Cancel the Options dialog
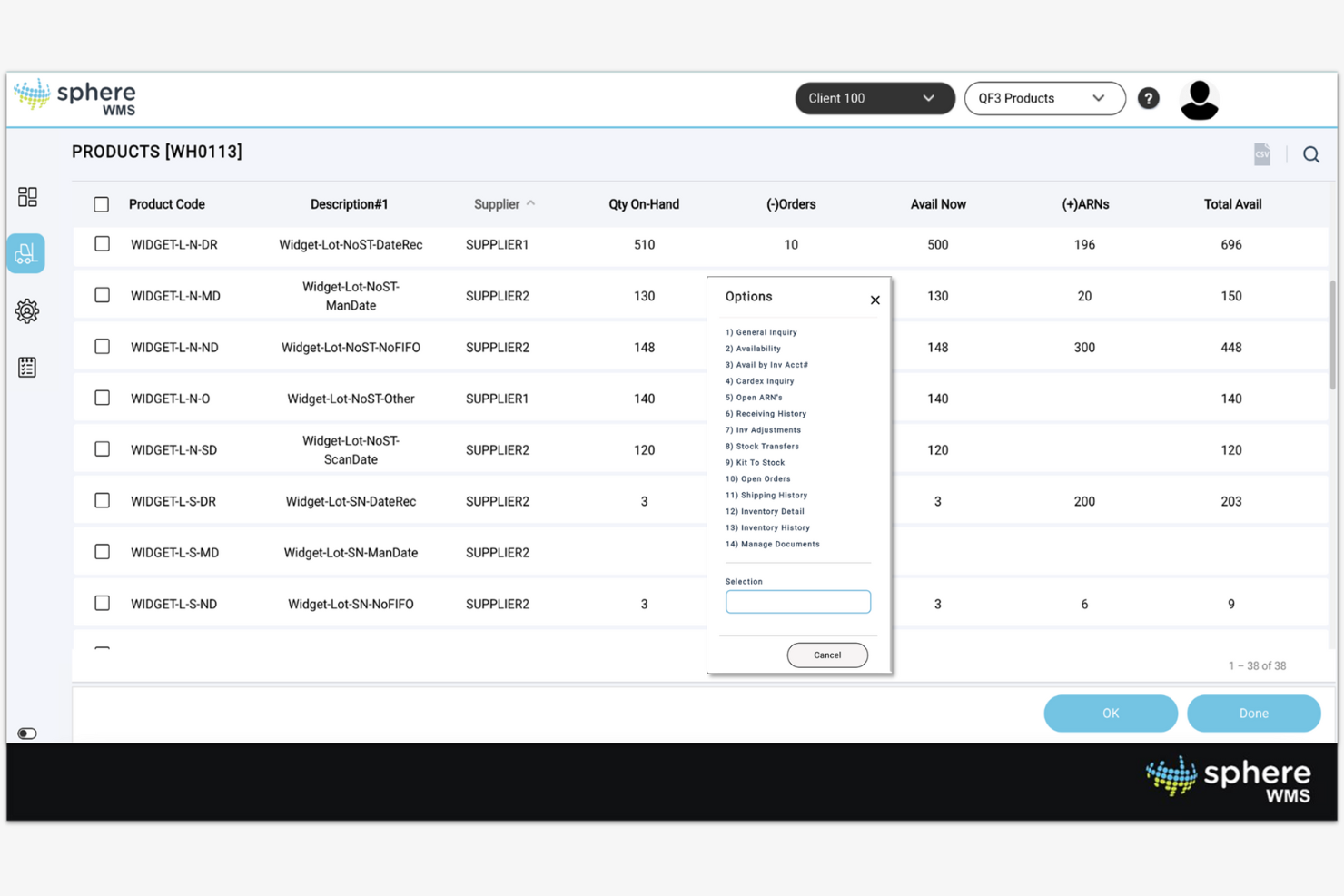The image size is (1344, 896). (x=826, y=655)
